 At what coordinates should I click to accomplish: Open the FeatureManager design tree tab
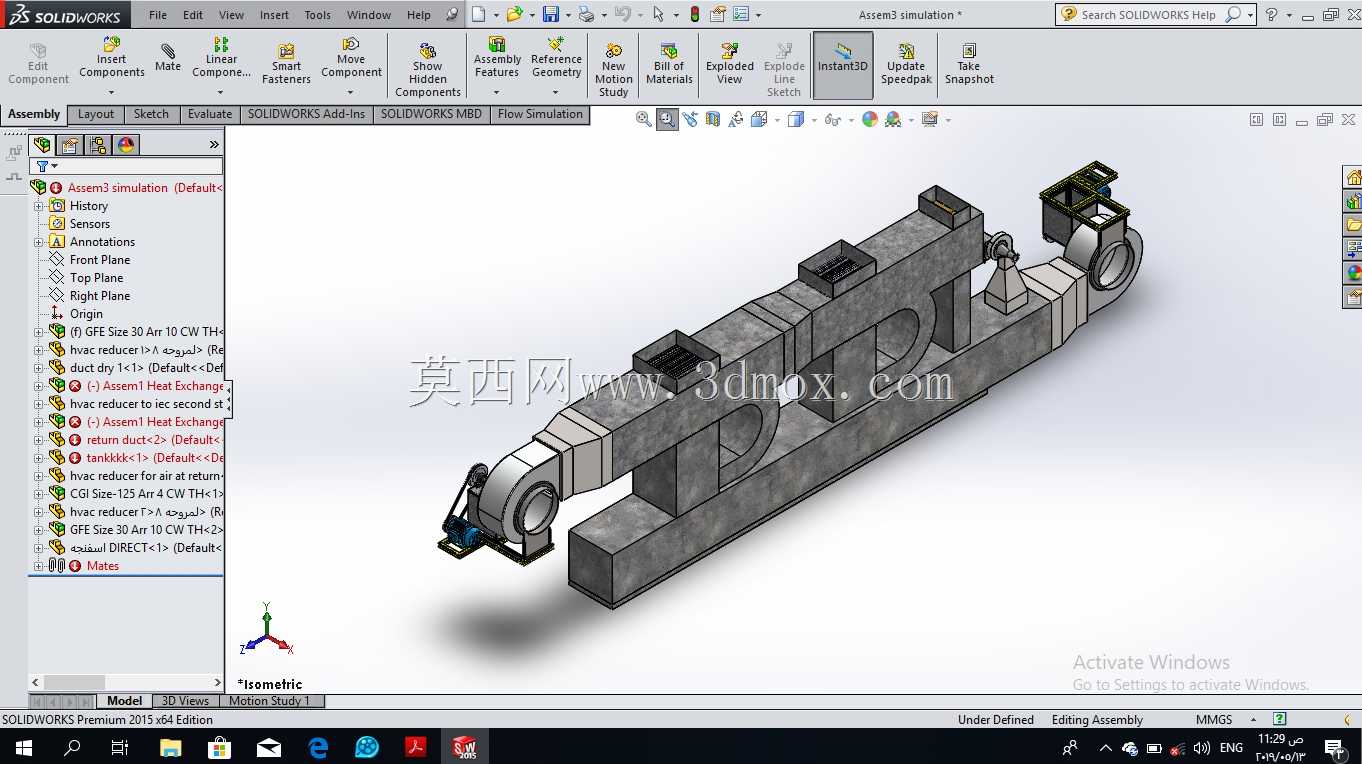[42, 145]
